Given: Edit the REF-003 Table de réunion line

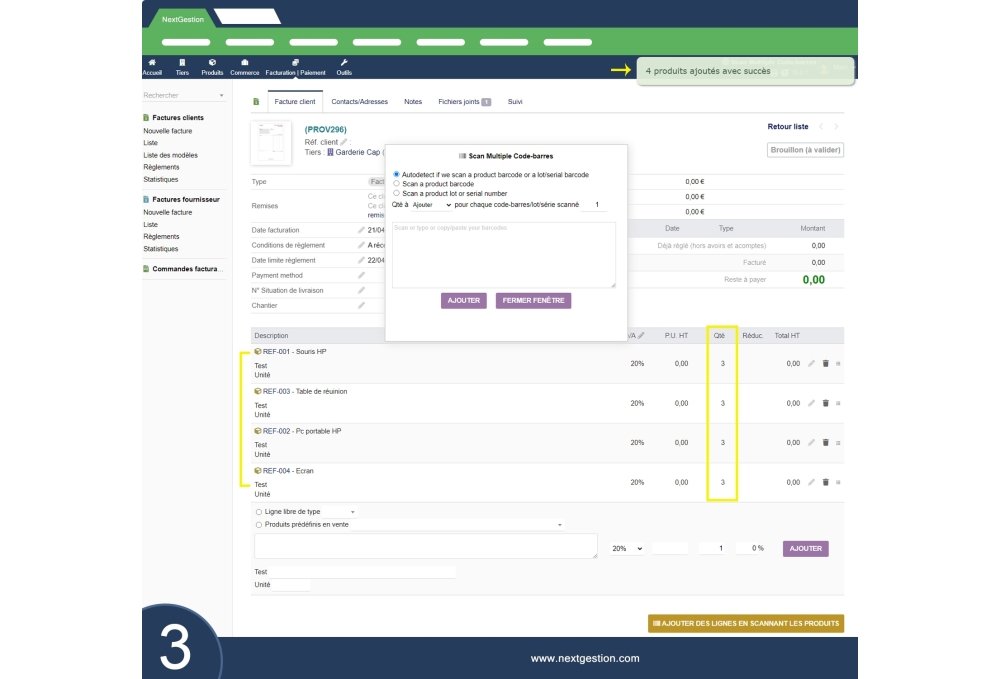Looking at the screenshot, I should (x=811, y=403).
